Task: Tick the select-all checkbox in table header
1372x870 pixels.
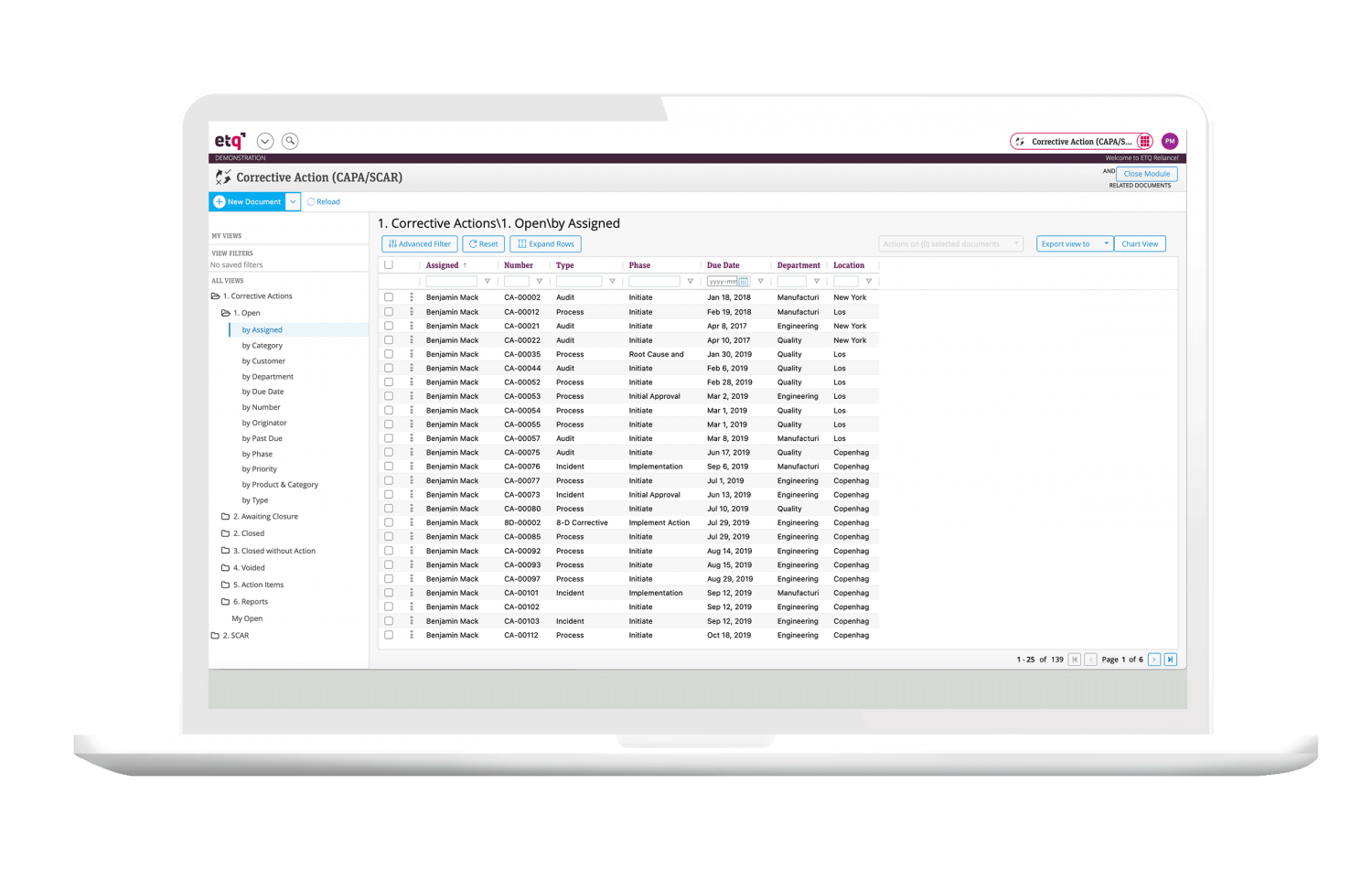Action: click(389, 265)
